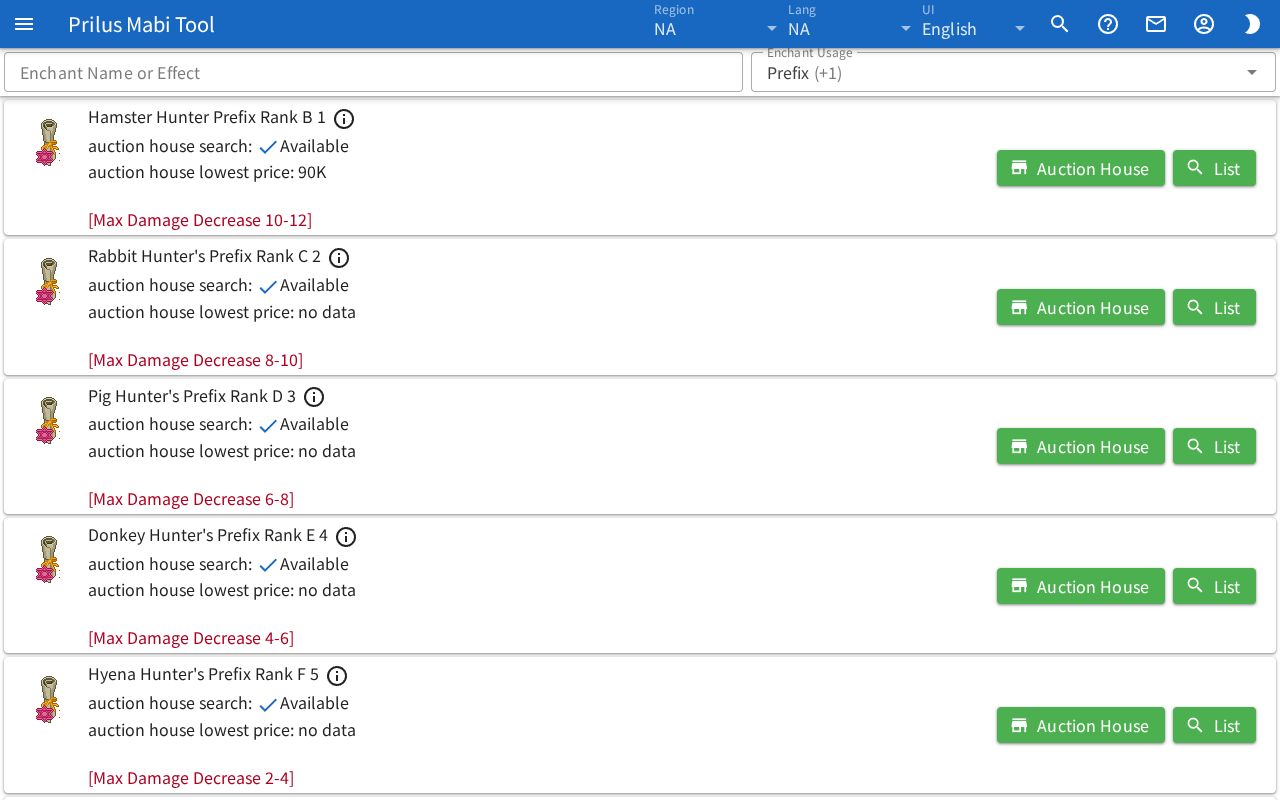This screenshot has width=1280, height=800.
Task: Click the Rabbit Hunter's enchant scroll image
Action: point(48,281)
